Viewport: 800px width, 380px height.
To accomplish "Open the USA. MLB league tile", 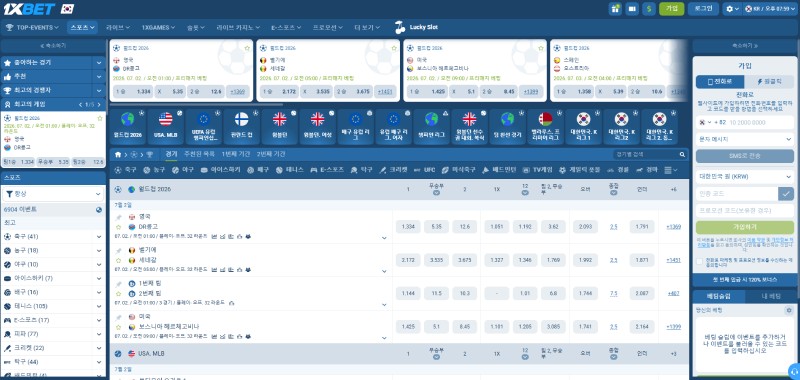I will (165, 126).
